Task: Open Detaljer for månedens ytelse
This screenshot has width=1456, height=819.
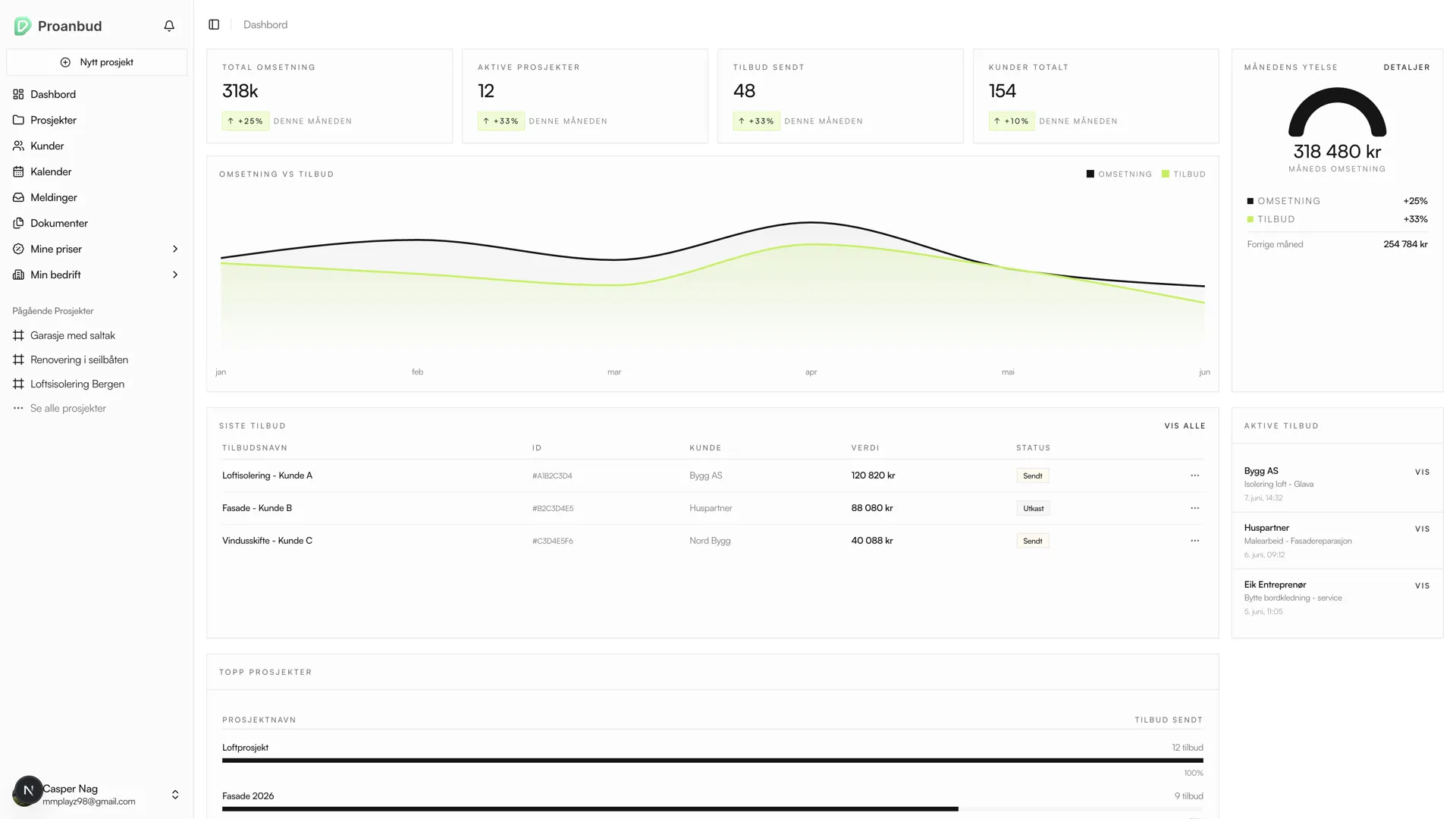Action: pos(1406,67)
